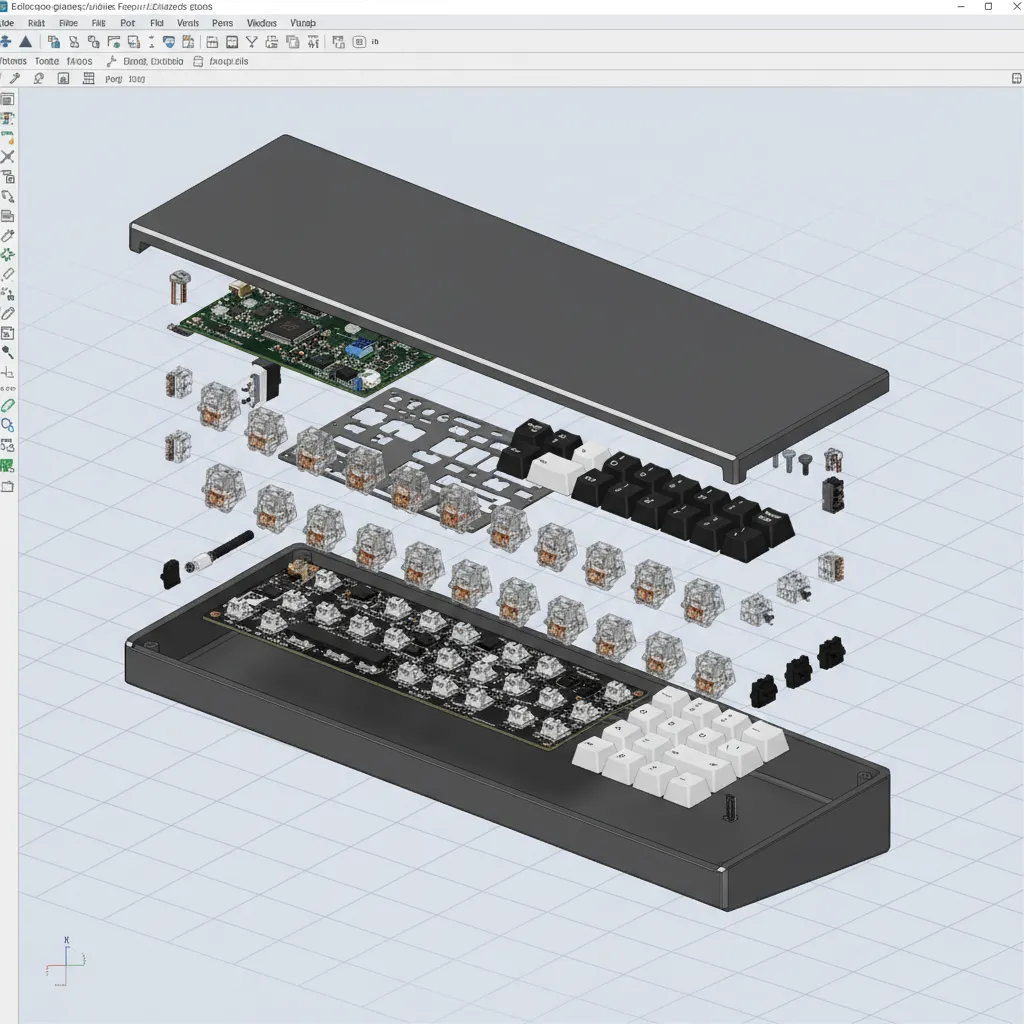Image resolution: width=1024 pixels, height=1024 pixels.
Task: Expand the panel chevron at the top-right of the viewport
Action: coord(1014,77)
